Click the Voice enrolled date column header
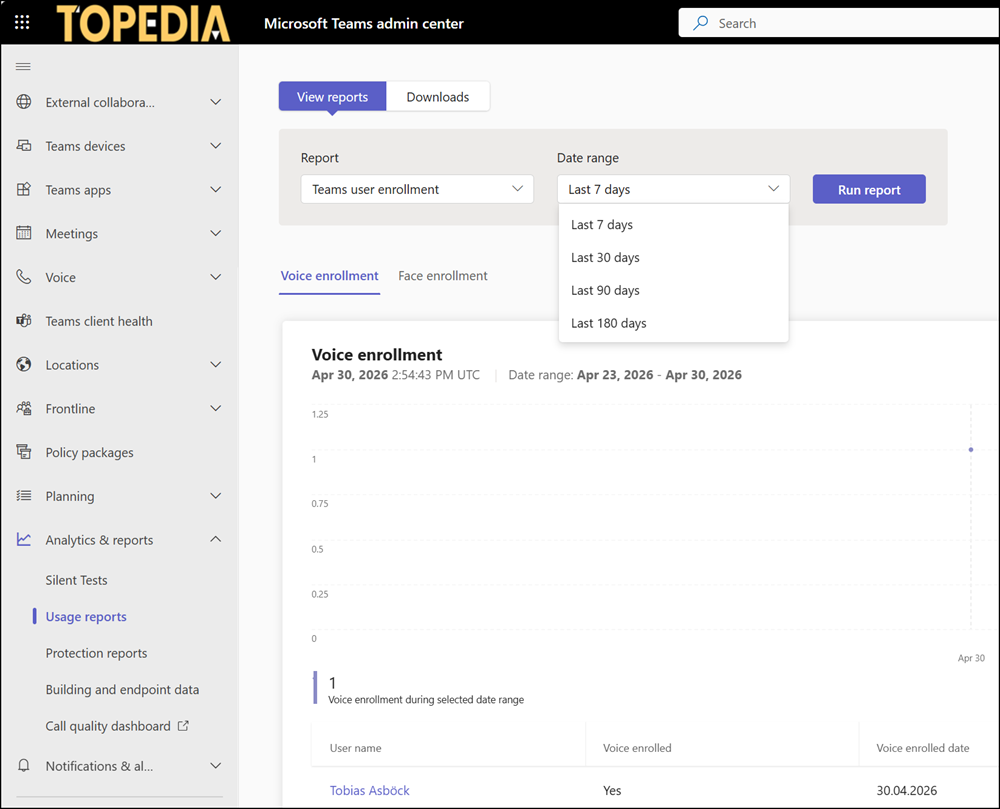Image resolution: width=1000 pixels, height=809 pixels. 922,748
